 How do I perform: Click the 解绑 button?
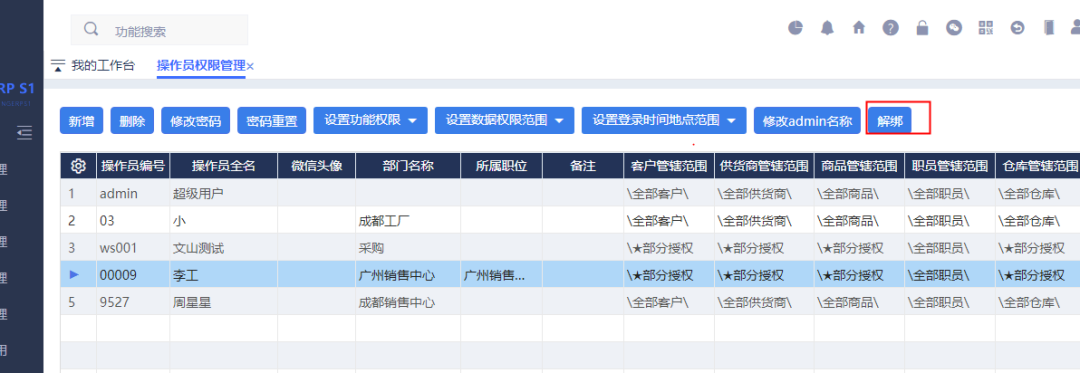[x=890, y=121]
